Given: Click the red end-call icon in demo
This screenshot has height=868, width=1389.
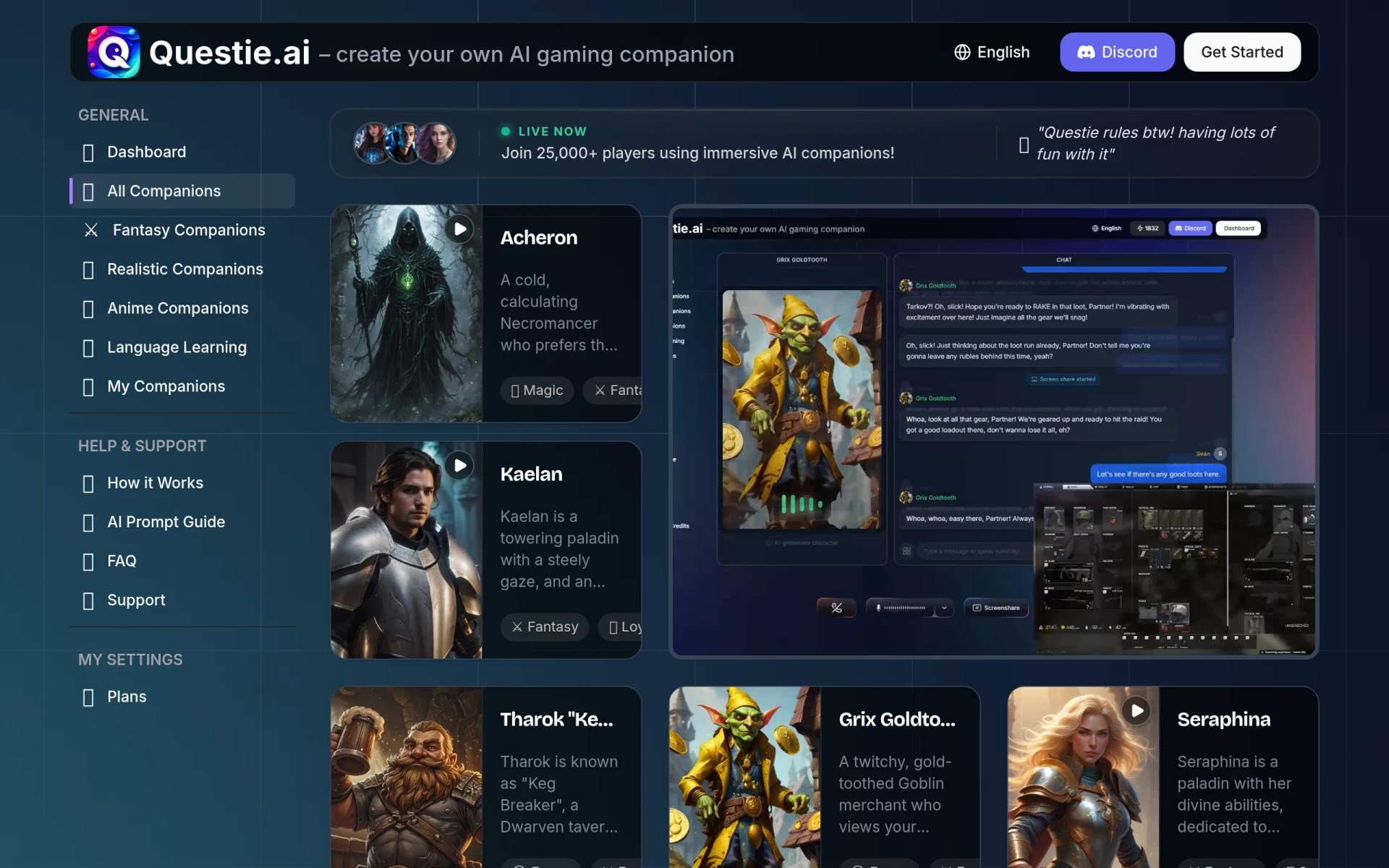Looking at the screenshot, I should click(836, 608).
